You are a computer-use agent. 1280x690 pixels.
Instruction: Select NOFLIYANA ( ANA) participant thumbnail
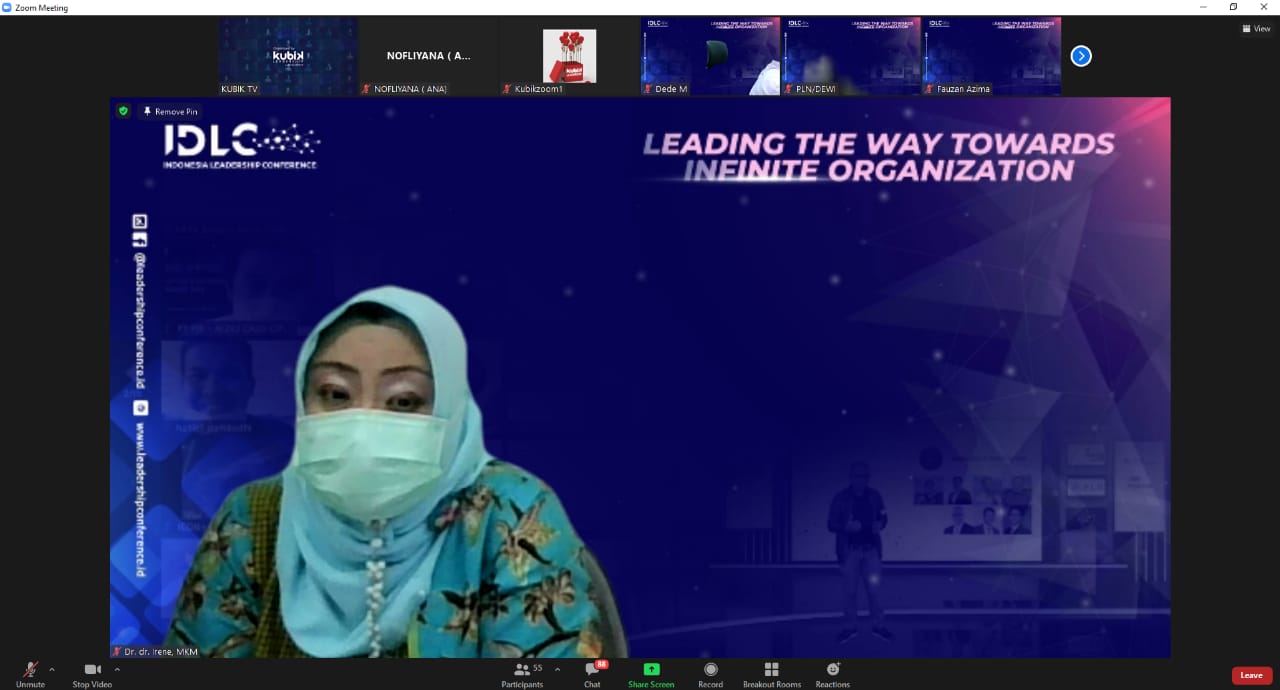[x=429, y=56]
